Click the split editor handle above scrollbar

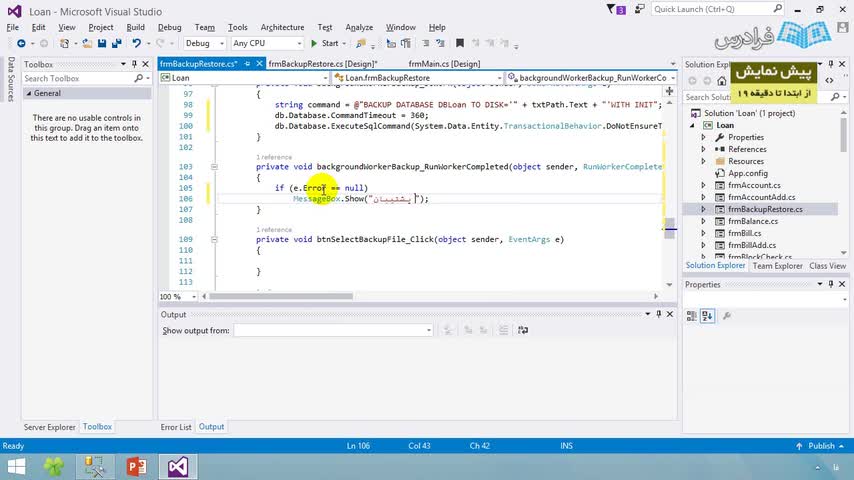[x=669, y=91]
